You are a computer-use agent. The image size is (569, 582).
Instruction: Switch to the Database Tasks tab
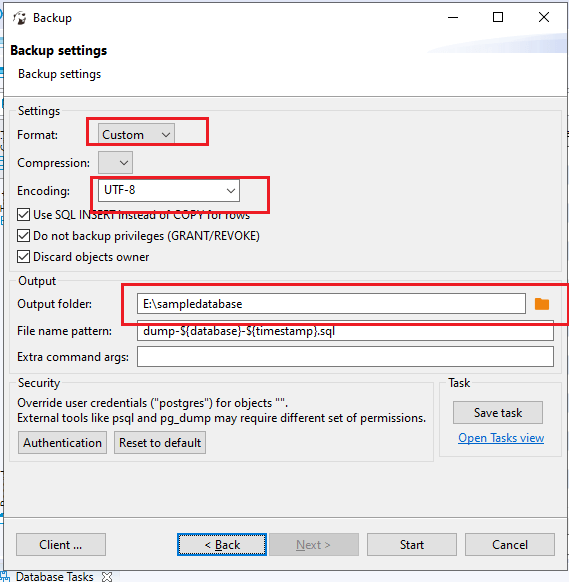click(55, 577)
